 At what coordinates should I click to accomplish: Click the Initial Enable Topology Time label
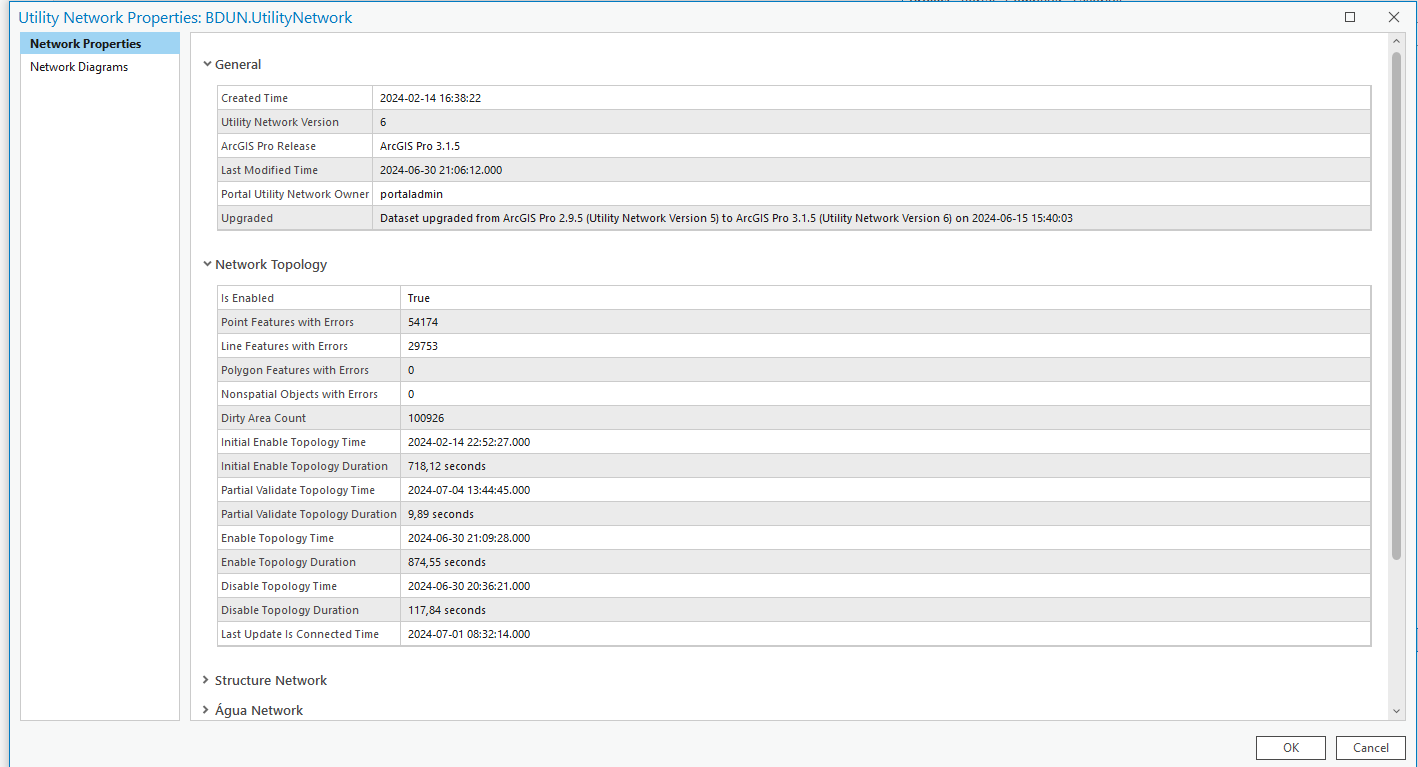[x=294, y=442]
